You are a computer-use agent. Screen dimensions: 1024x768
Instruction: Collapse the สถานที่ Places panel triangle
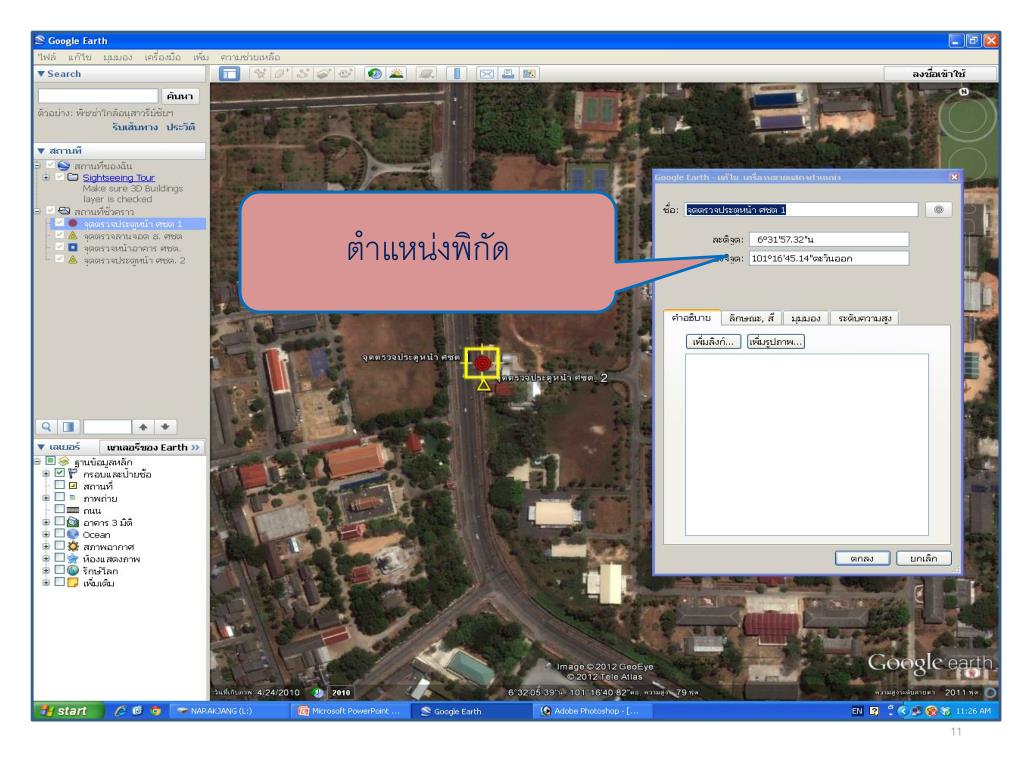coord(41,151)
